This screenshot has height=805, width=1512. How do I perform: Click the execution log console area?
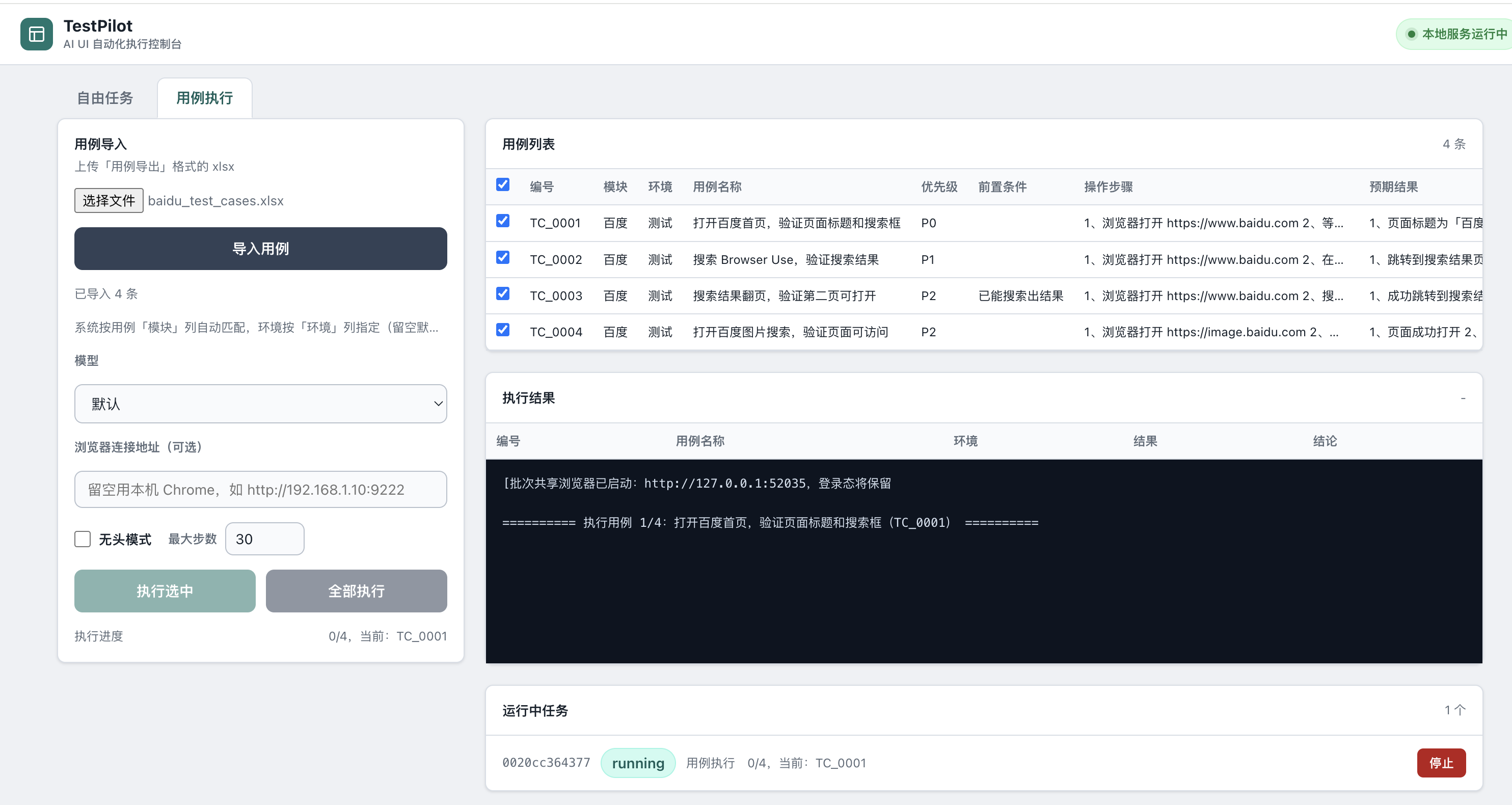click(x=984, y=561)
